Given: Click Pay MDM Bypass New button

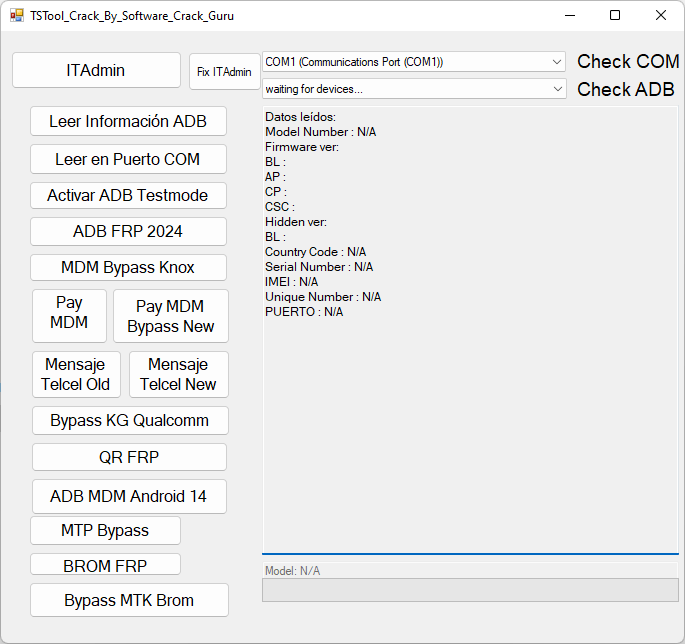Looking at the screenshot, I should [x=171, y=316].
